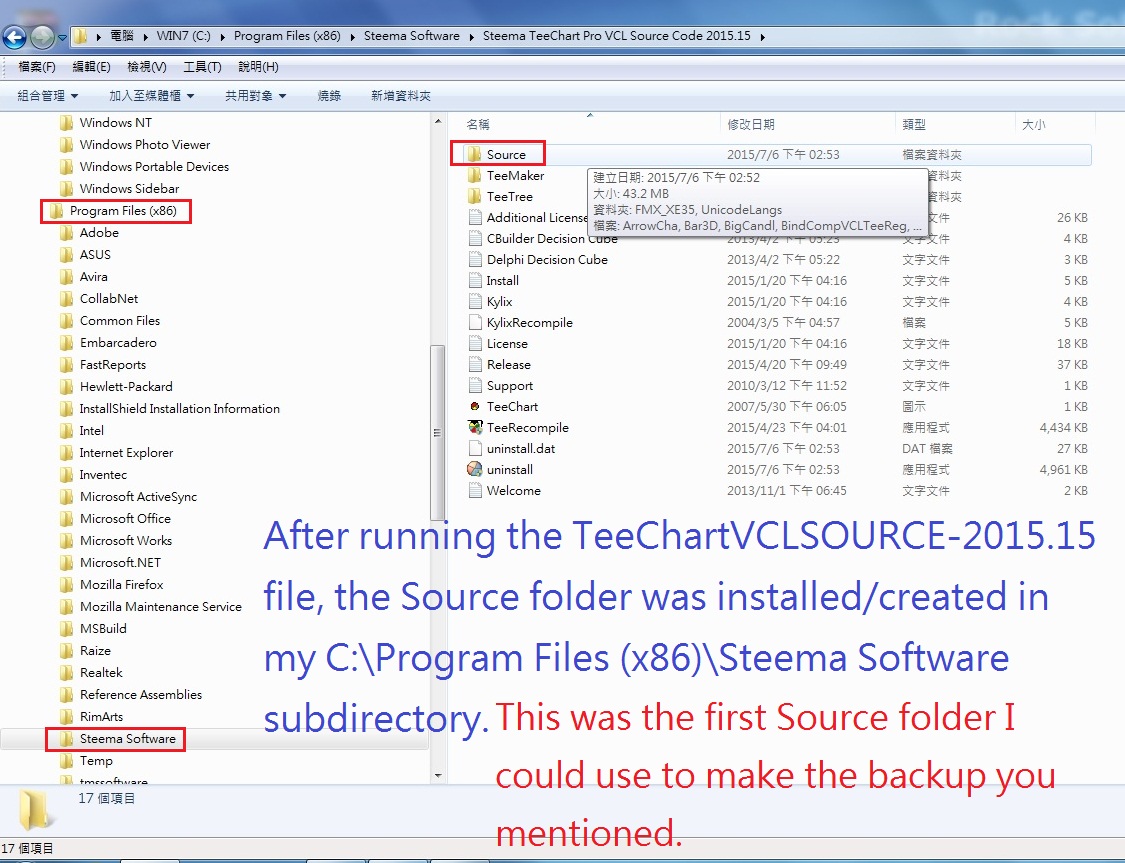This screenshot has height=863, width=1125.
Task: Click the RimArts folder icon in tree
Action: tap(67, 717)
